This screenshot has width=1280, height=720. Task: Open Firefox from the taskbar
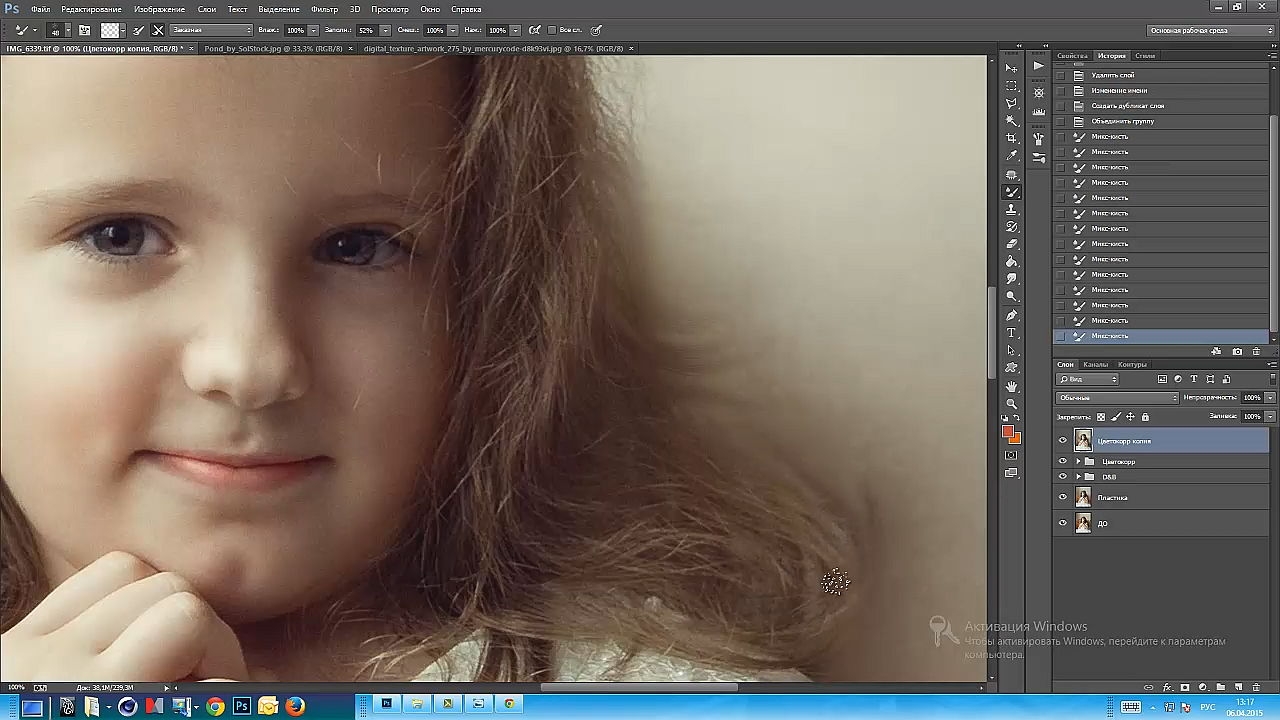coord(295,707)
